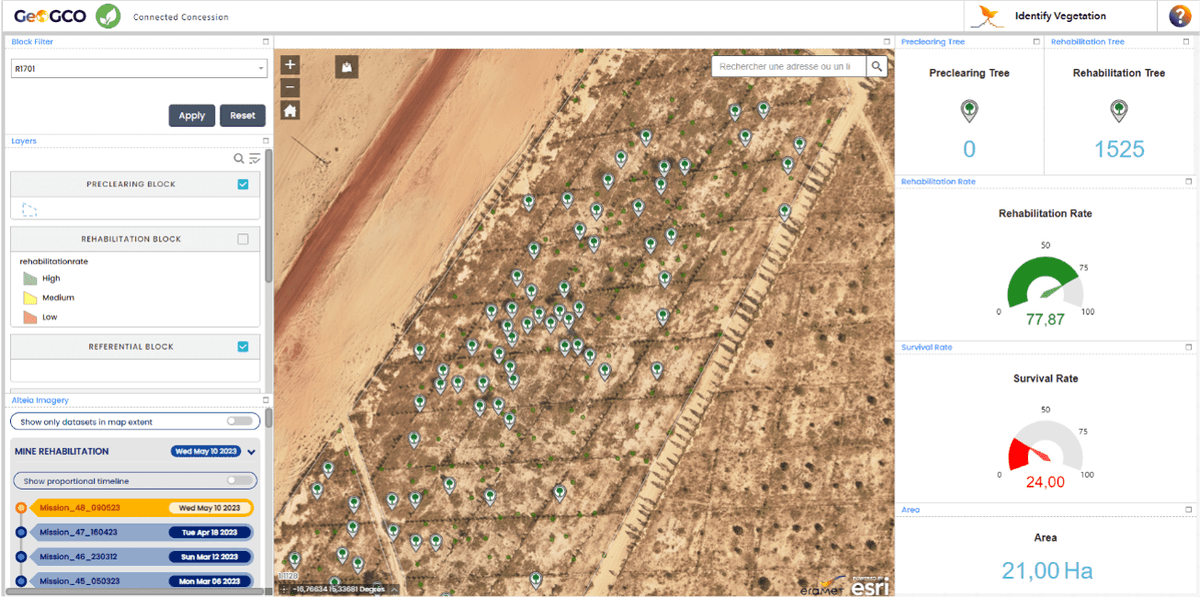Screen dimensions: 1200x597
Task: Open the layer filter icon in Layers panel
Action: 255,158
